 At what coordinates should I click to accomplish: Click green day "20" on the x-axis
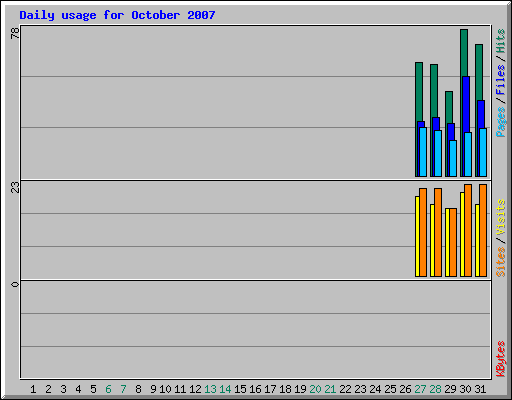tap(315, 389)
